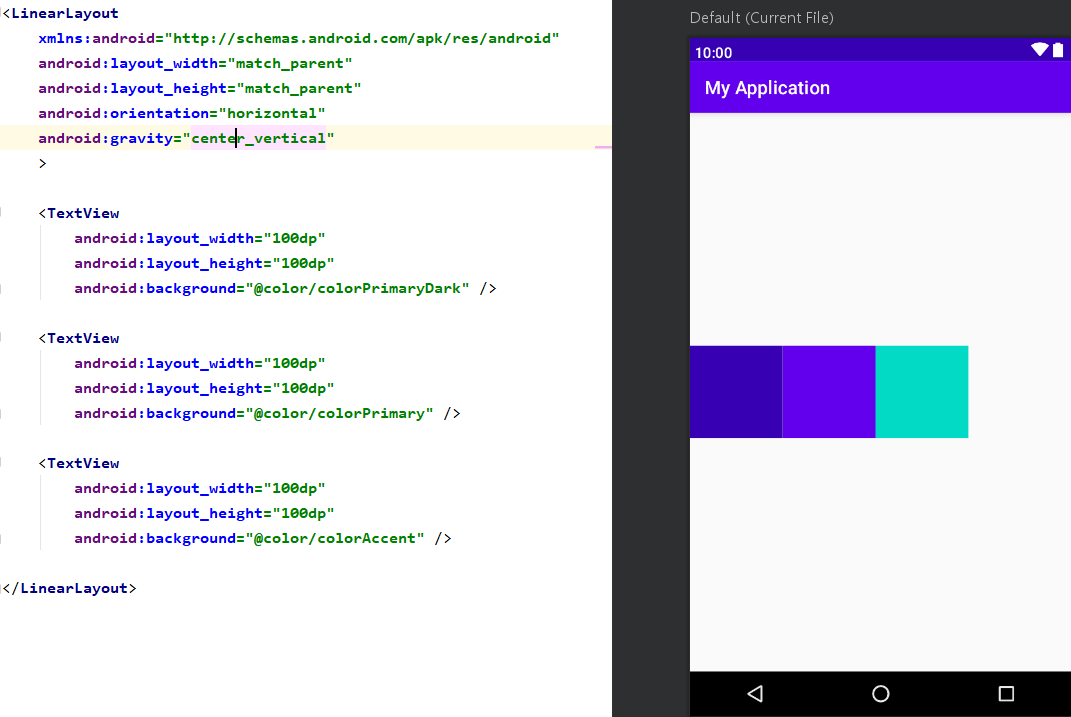This screenshot has width=1071, height=717.
Task: Select the teal square in the preview
Action: [921, 392]
